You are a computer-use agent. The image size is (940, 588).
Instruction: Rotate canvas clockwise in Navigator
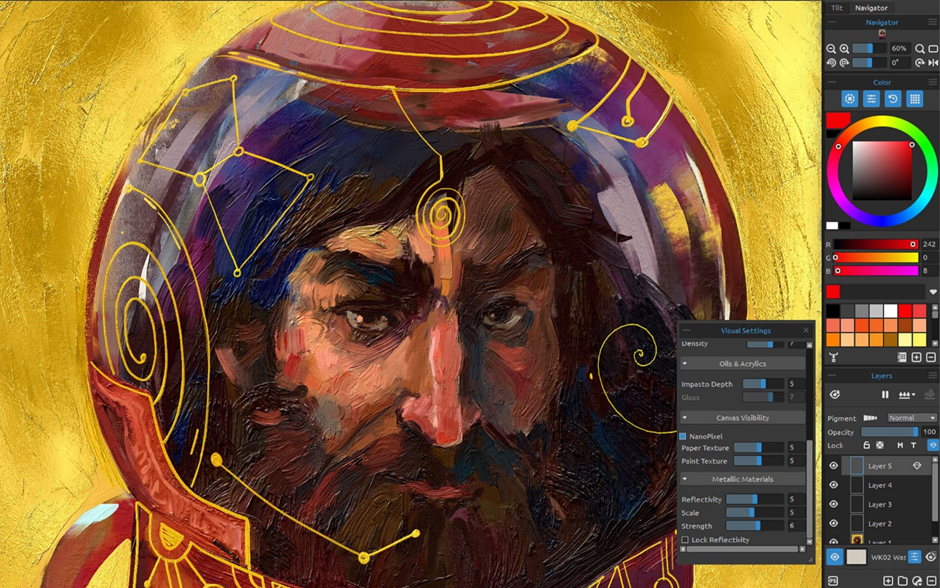click(844, 62)
